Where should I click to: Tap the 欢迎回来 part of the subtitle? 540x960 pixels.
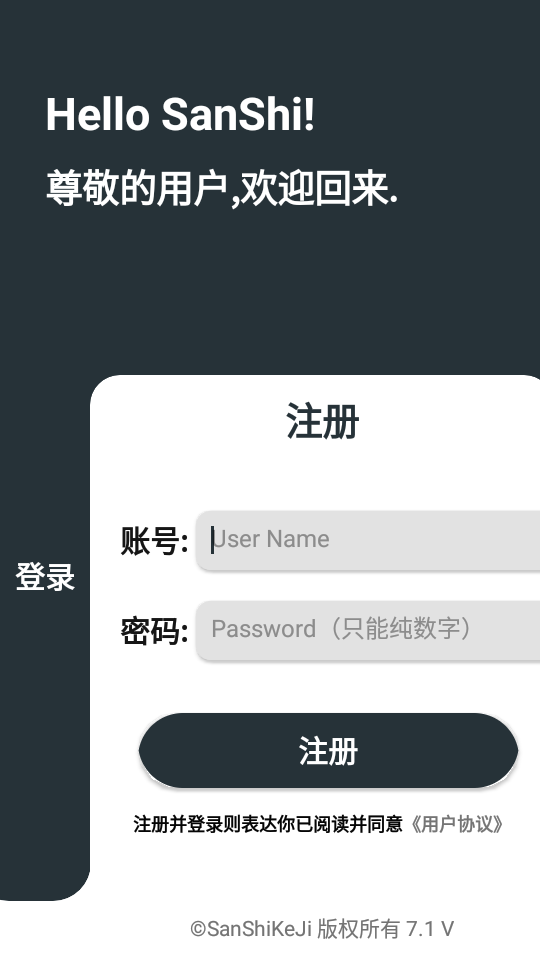[315, 189]
